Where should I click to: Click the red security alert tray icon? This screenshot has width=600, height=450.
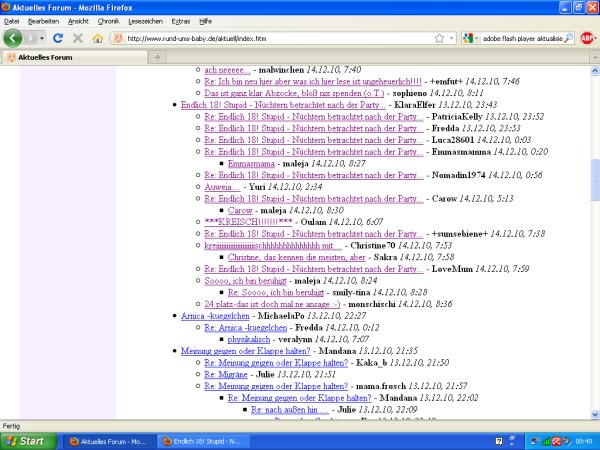pos(556,442)
